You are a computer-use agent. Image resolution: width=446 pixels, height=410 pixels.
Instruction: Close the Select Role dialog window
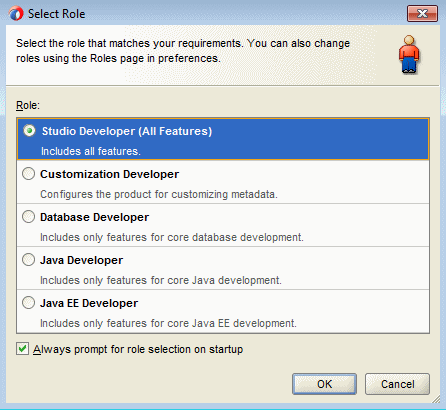coord(422,13)
